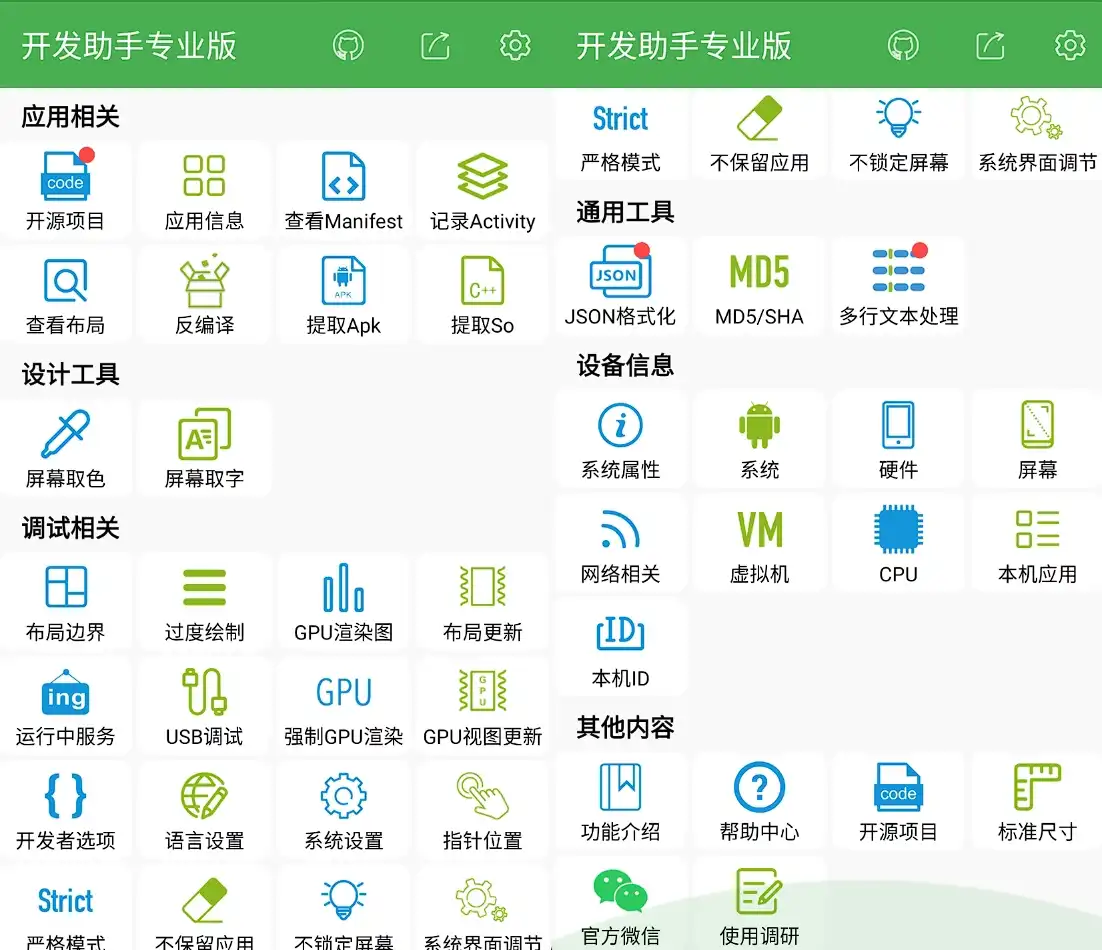Viewport: 1102px width, 950px height.
Task: Open the 查看Manifest tool
Action: click(344, 191)
